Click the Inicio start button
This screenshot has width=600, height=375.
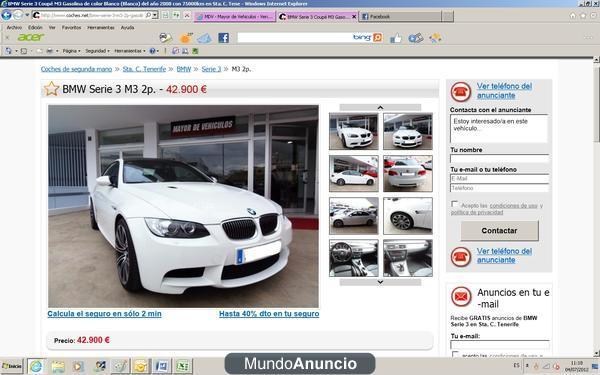tap(12, 366)
